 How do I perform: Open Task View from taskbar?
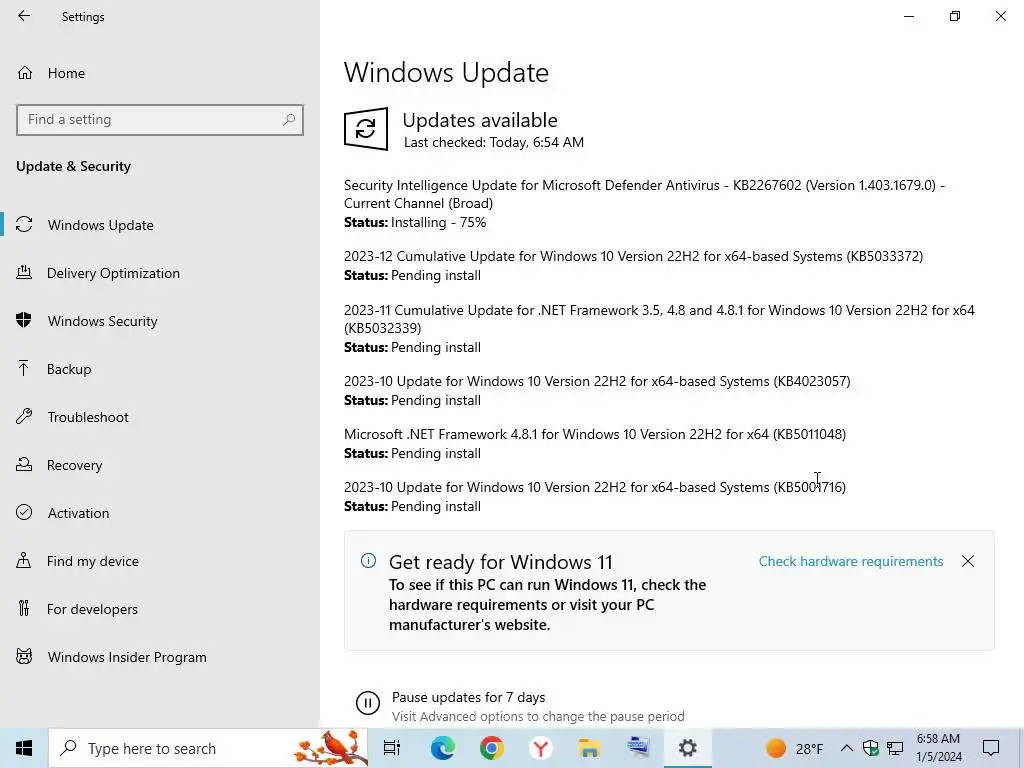(392, 748)
